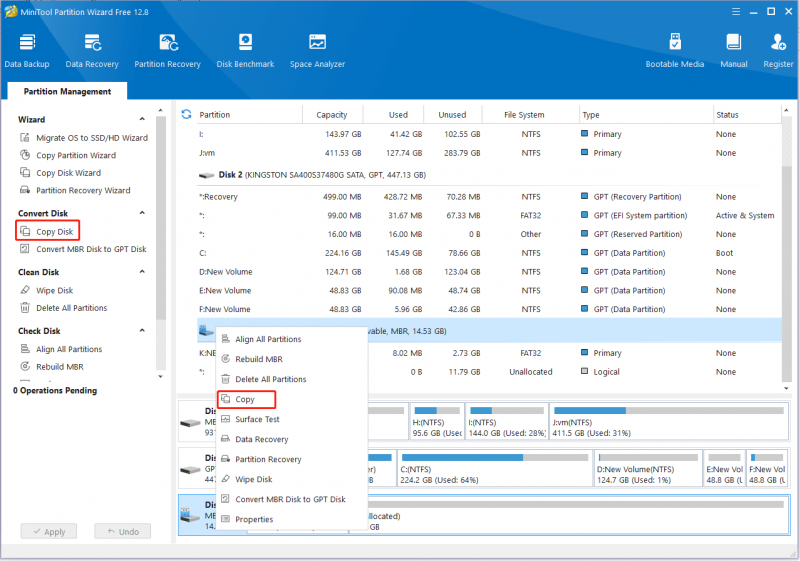
Task: Choose Wipe Disk in context menu
Action: (x=292, y=479)
